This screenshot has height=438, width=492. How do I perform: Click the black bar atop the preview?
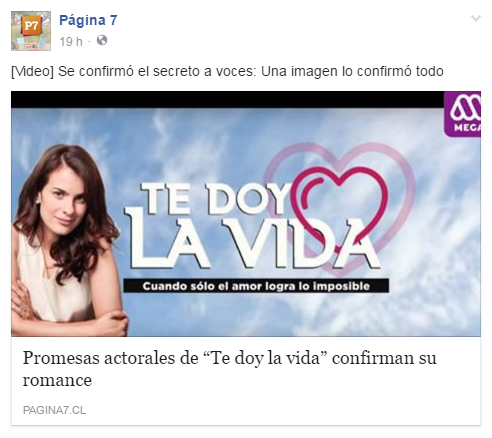coord(227,99)
